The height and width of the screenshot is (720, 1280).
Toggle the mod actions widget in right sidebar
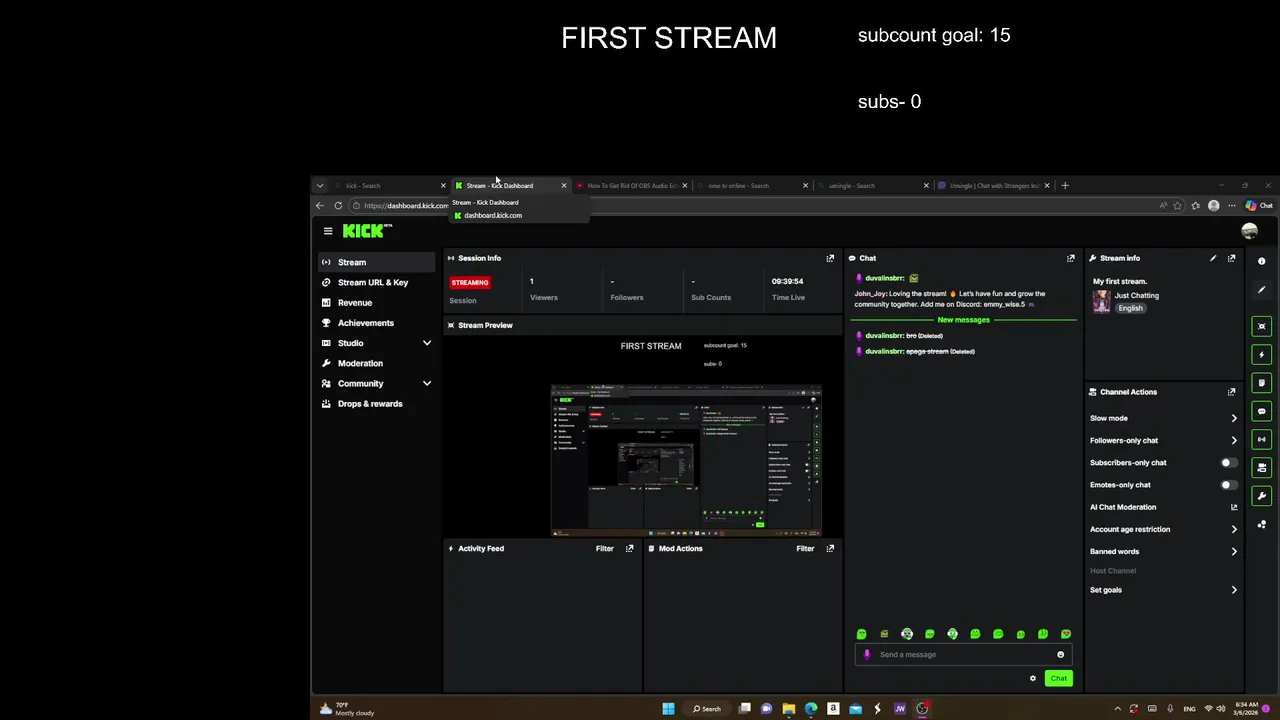(x=1261, y=383)
